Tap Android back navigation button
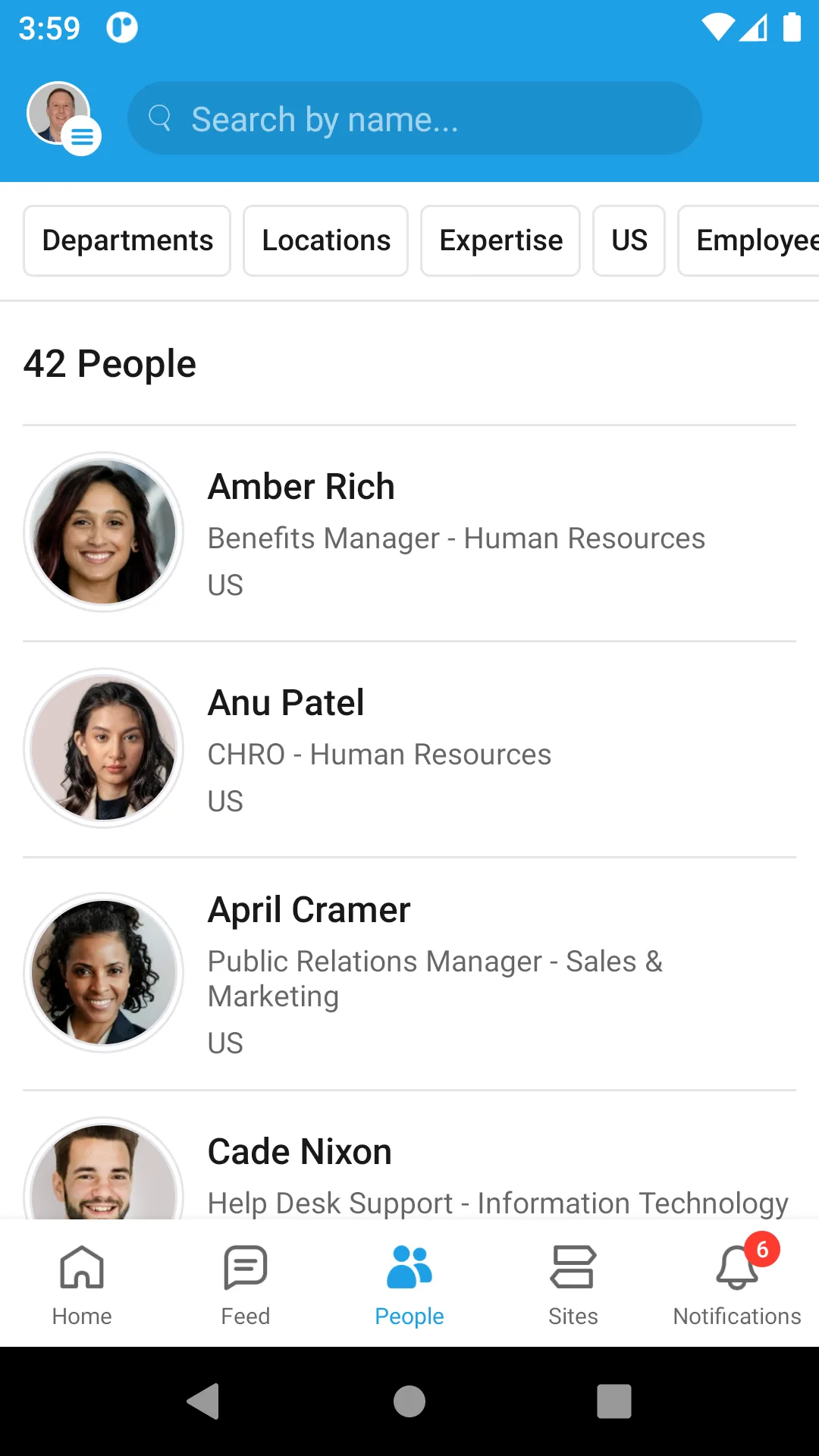 pos(203,1401)
